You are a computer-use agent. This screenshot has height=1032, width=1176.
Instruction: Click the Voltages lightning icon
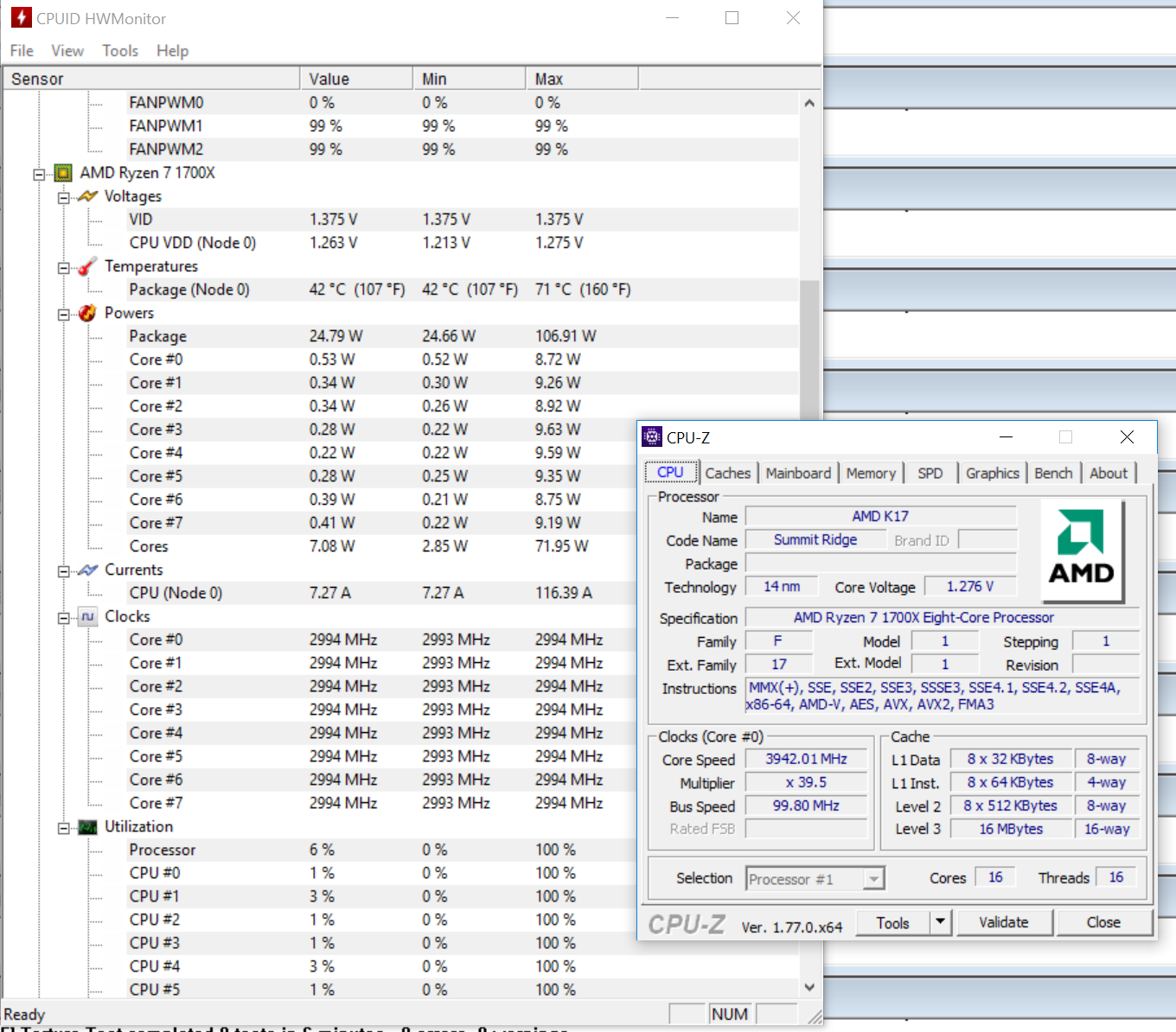coord(87,196)
